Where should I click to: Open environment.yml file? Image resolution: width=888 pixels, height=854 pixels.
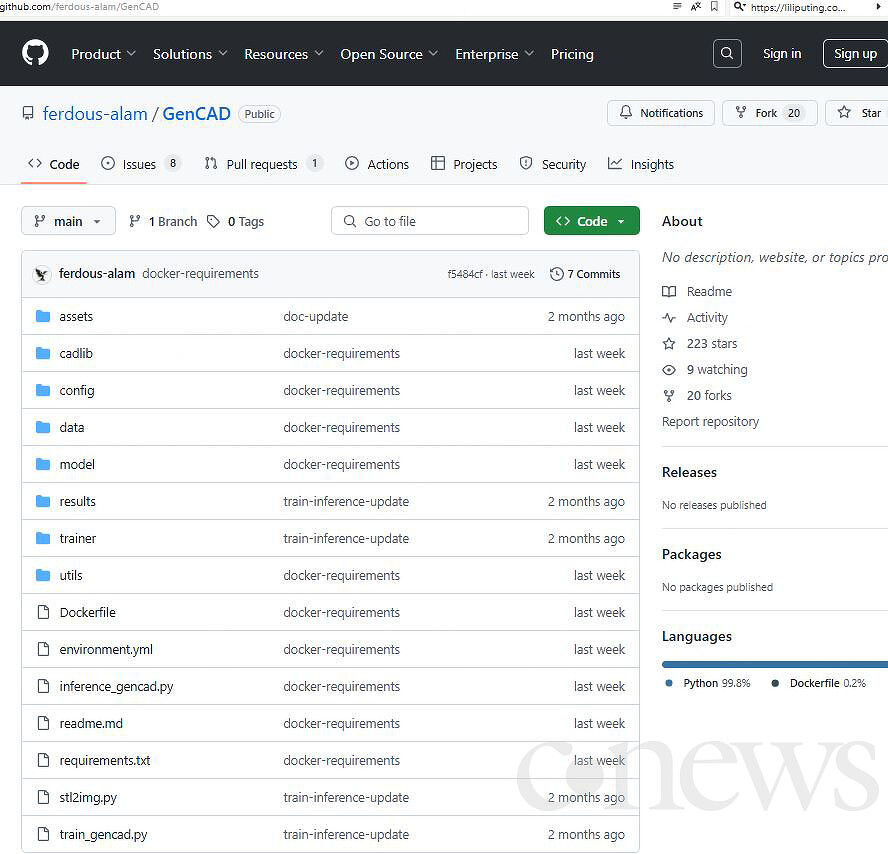(106, 650)
